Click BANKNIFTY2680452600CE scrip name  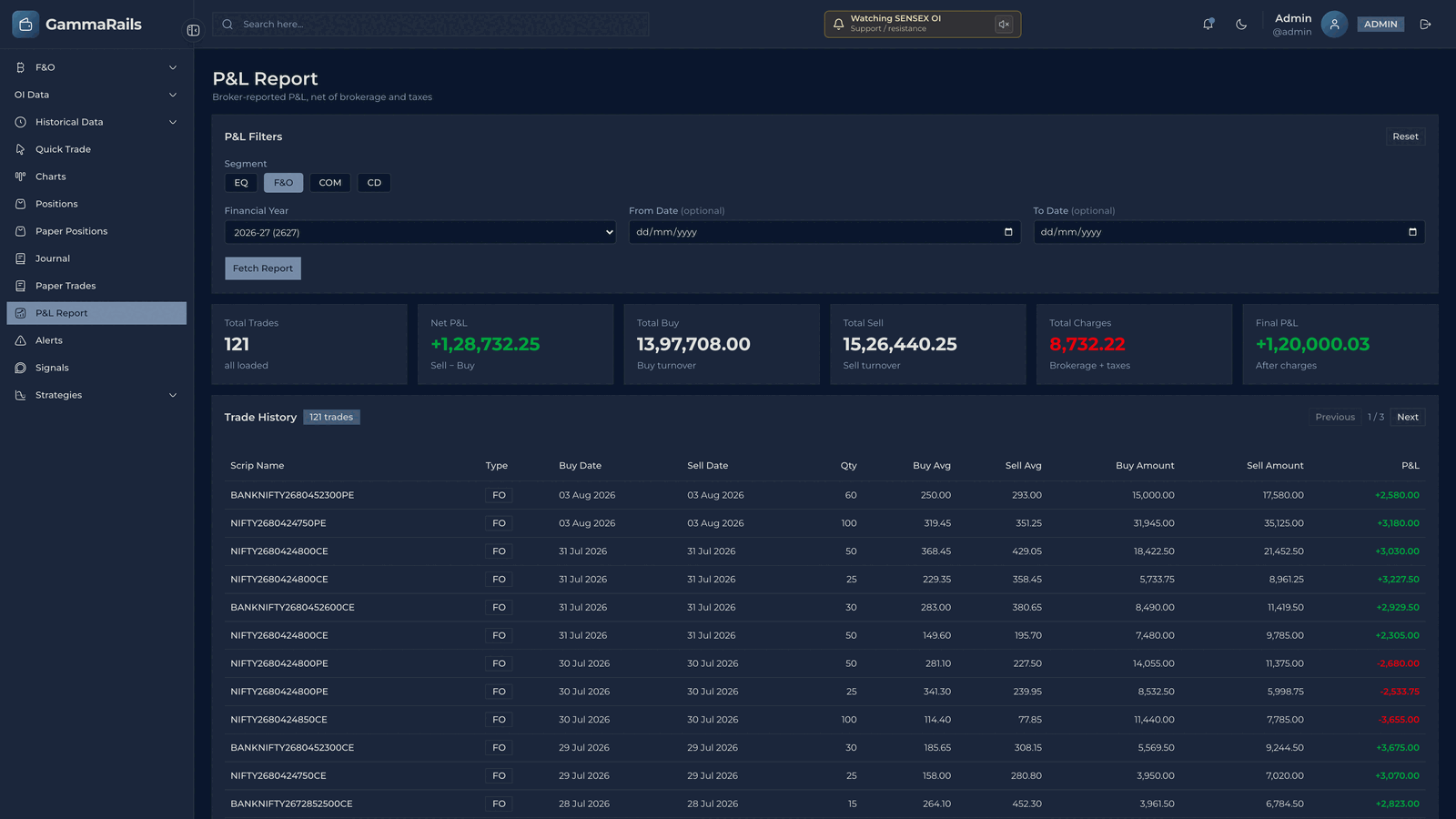coord(292,607)
